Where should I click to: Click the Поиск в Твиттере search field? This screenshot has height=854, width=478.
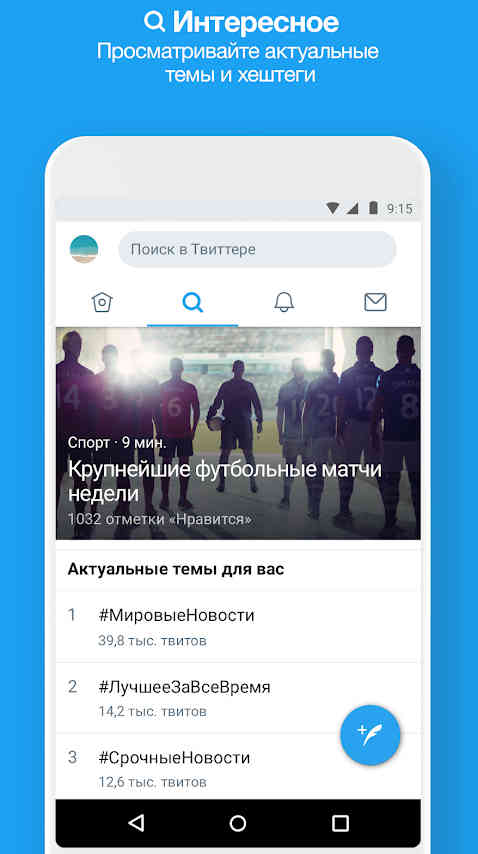[x=257, y=249]
